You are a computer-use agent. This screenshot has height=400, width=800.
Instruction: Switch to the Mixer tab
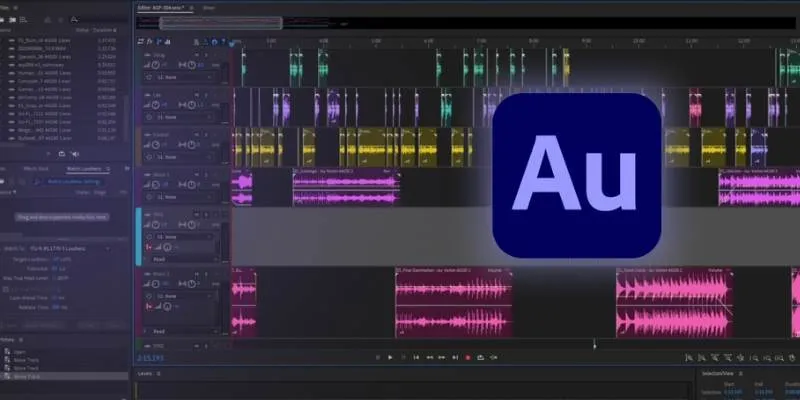point(209,8)
